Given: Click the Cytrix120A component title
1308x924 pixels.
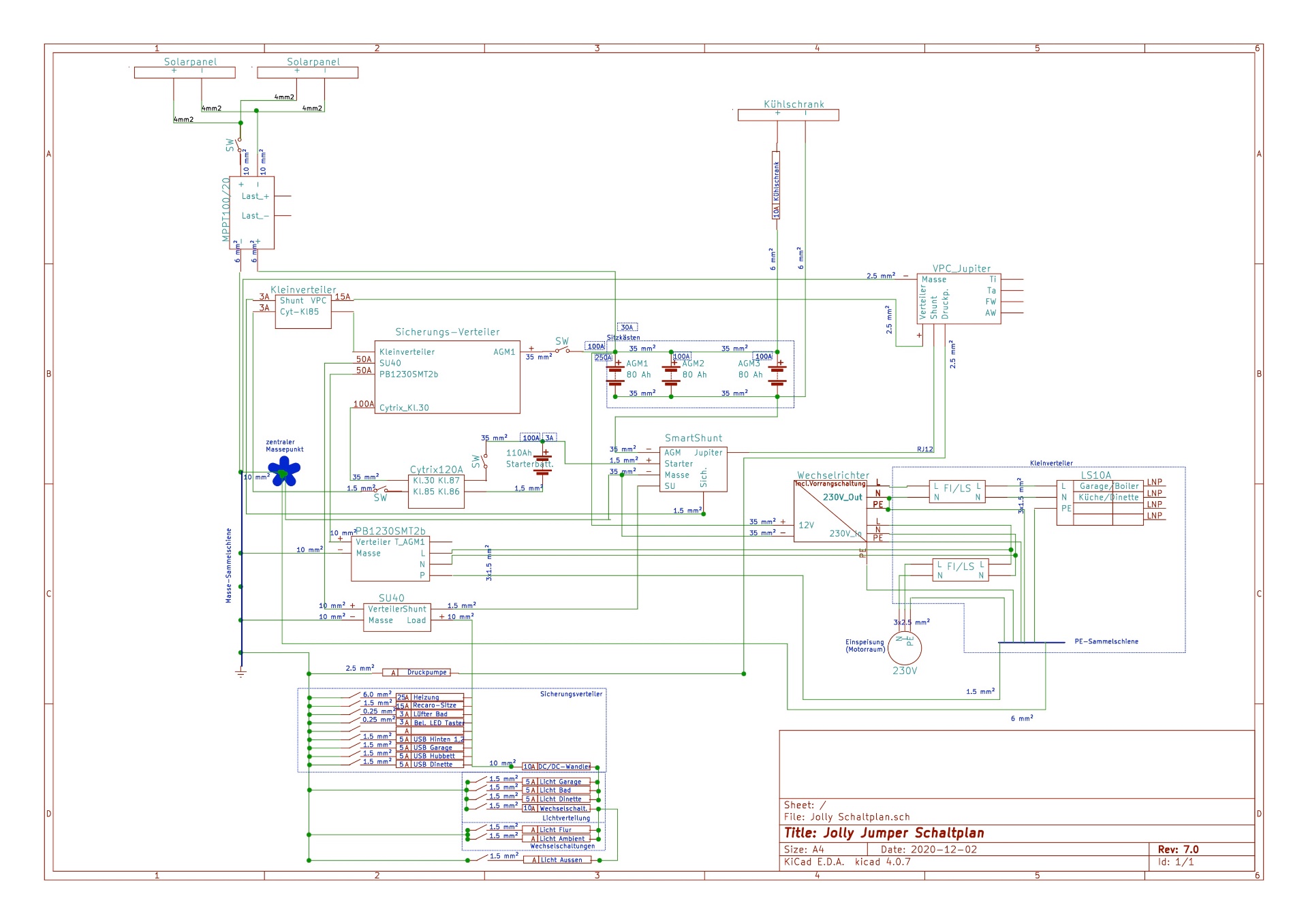Looking at the screenshot, I should (436, 470).
